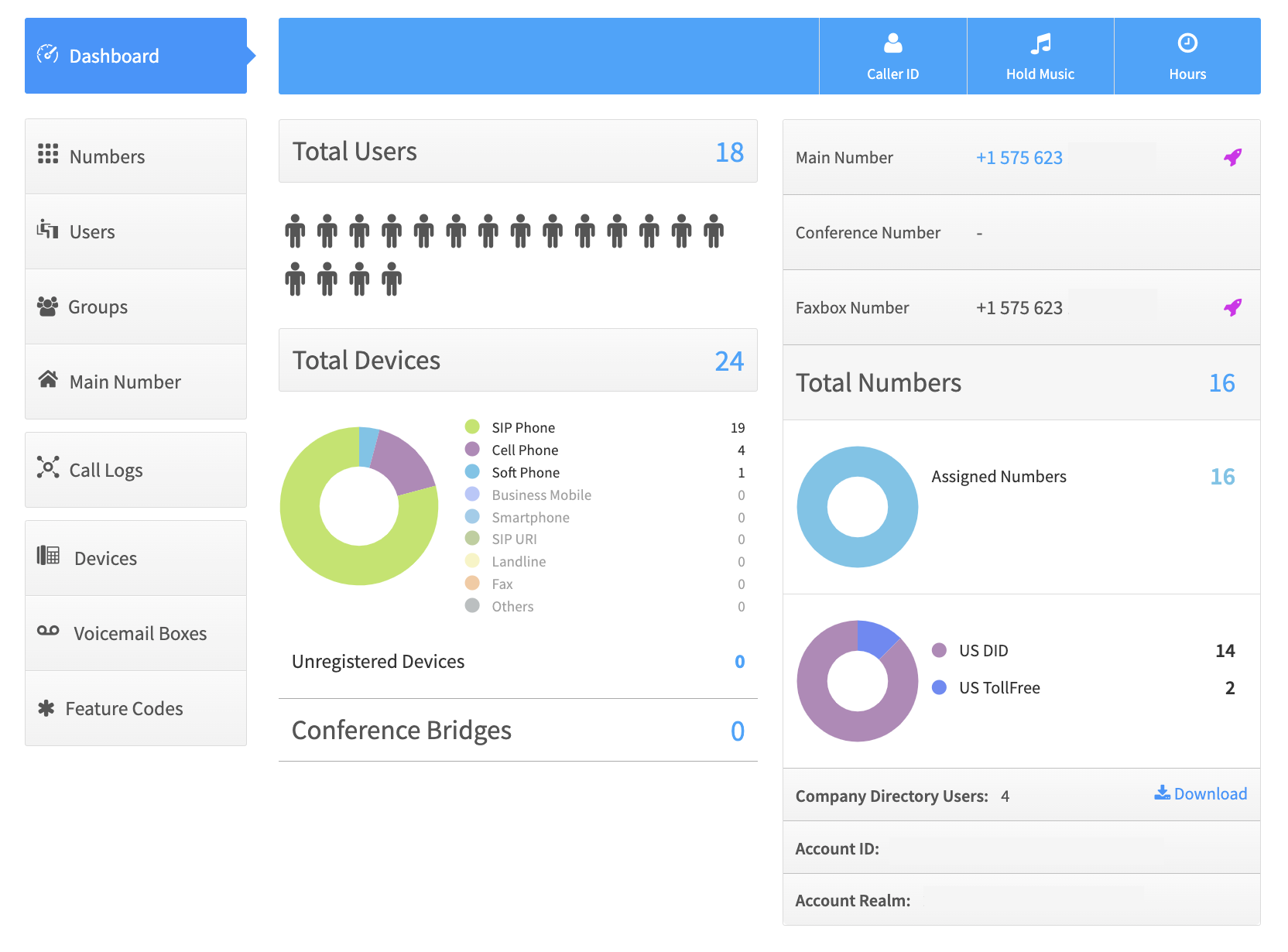
Task: Click the rocket icon beside Main Number
Action: tap(1232, 157)
